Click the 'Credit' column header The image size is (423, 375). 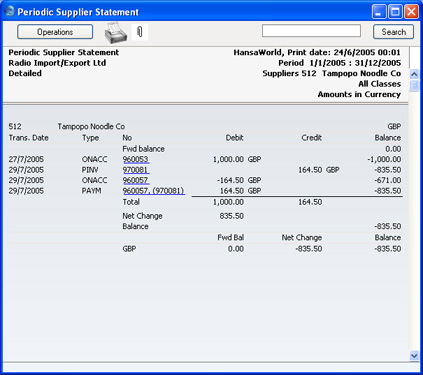(x=312, y=138)
